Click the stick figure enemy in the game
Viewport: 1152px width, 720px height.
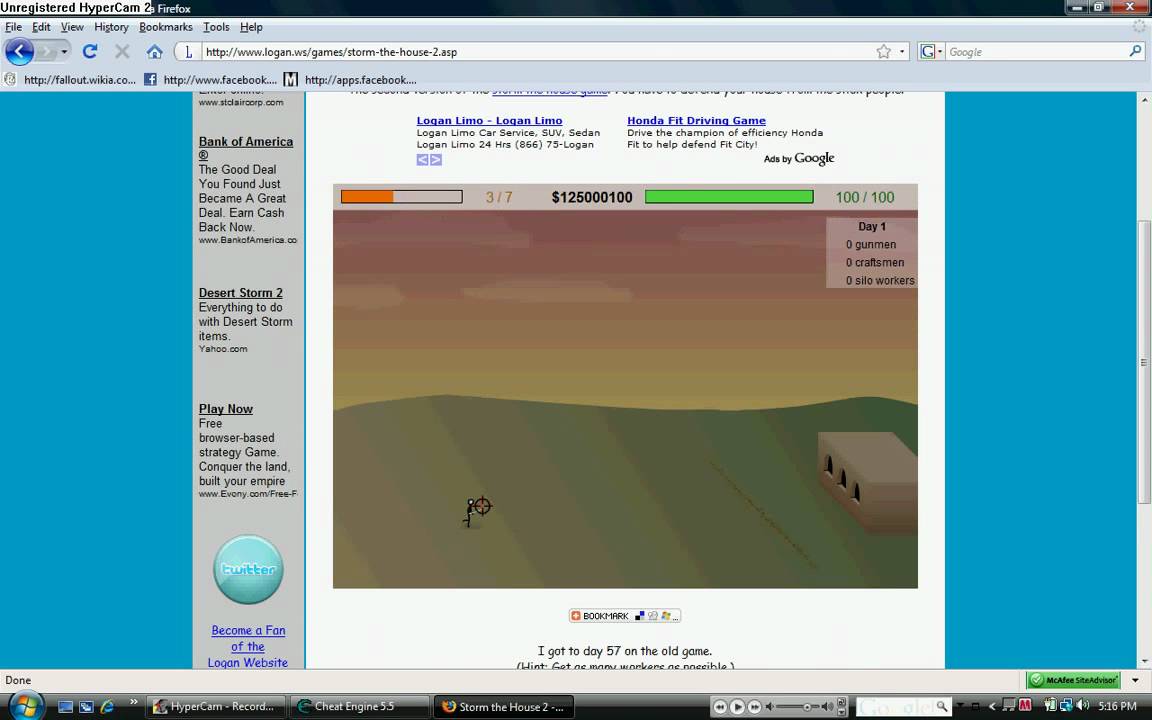(x=469, y=513)
